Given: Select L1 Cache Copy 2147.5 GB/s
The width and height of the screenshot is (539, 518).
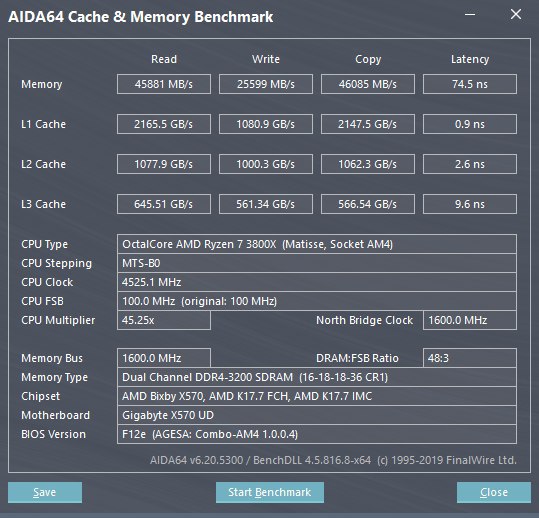Looking at the screenshot, I should (x=368, y=124).
